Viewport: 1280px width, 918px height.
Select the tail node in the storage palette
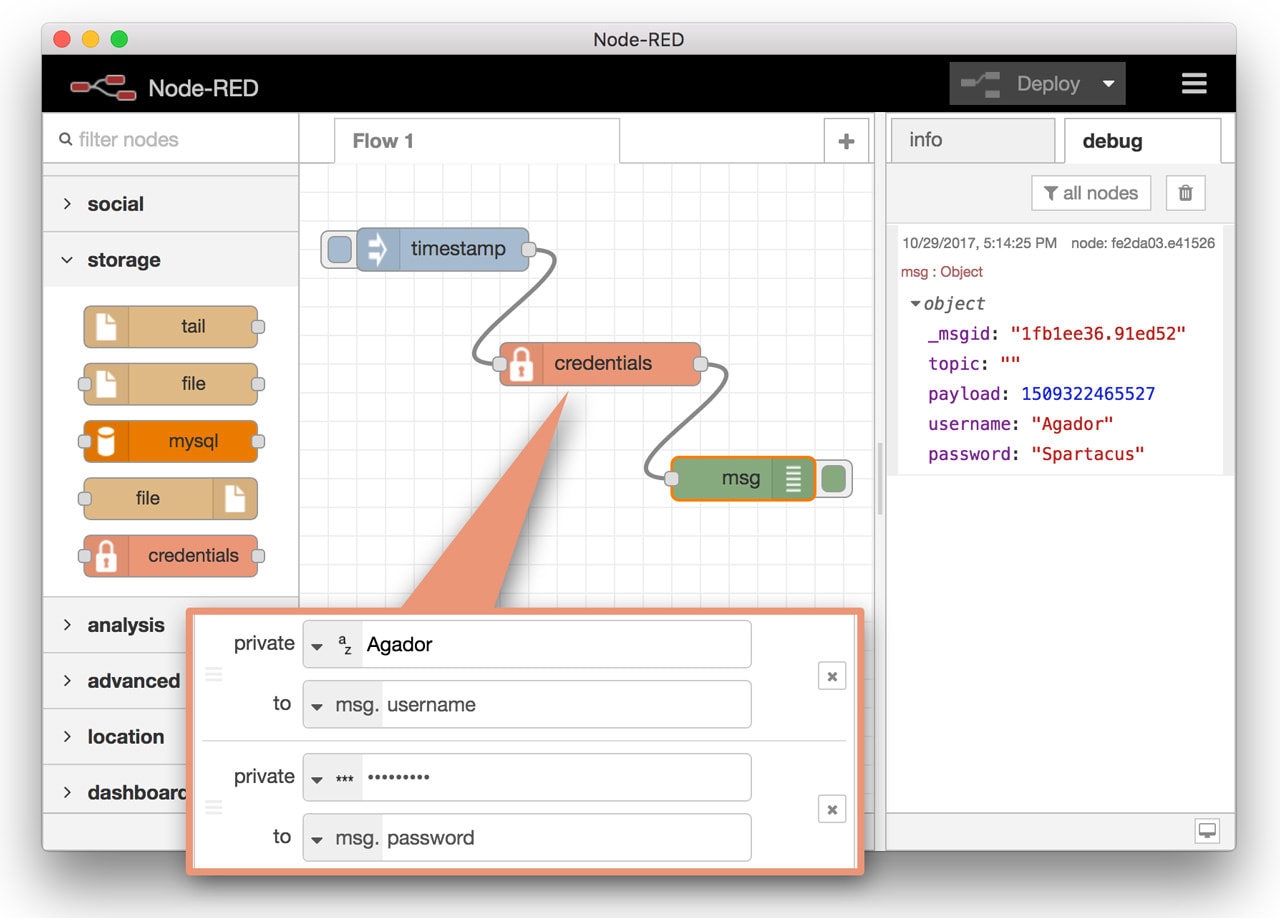pos(170,326)
